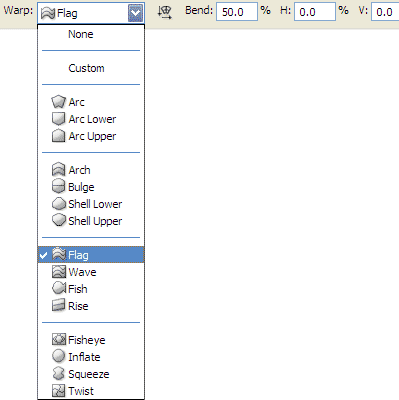This screenshot has width=399, height=400.
Task: Select Custom warp option
Action: click(86, 68)
